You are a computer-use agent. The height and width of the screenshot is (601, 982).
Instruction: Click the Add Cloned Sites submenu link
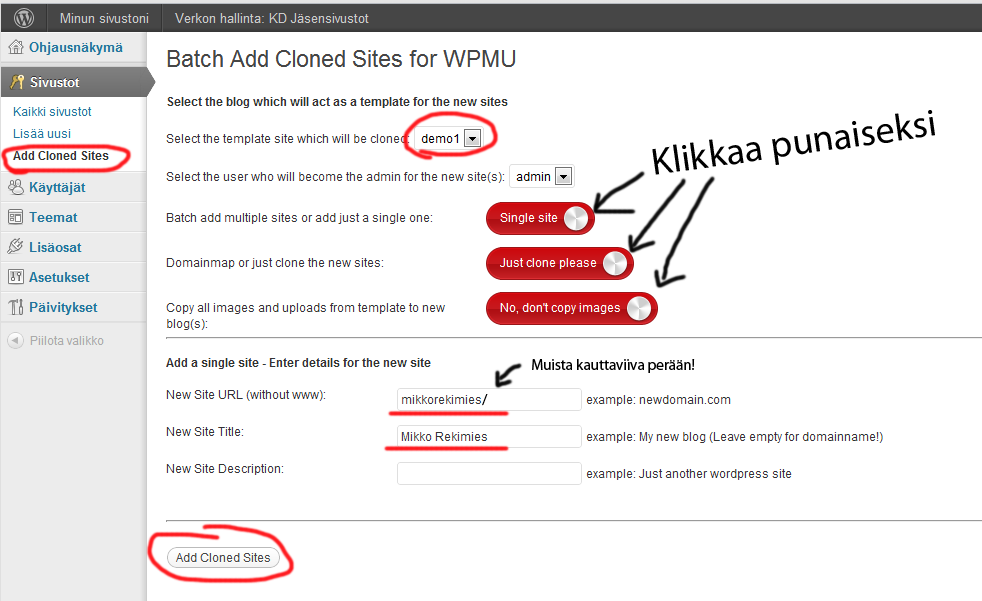point(61,155)
